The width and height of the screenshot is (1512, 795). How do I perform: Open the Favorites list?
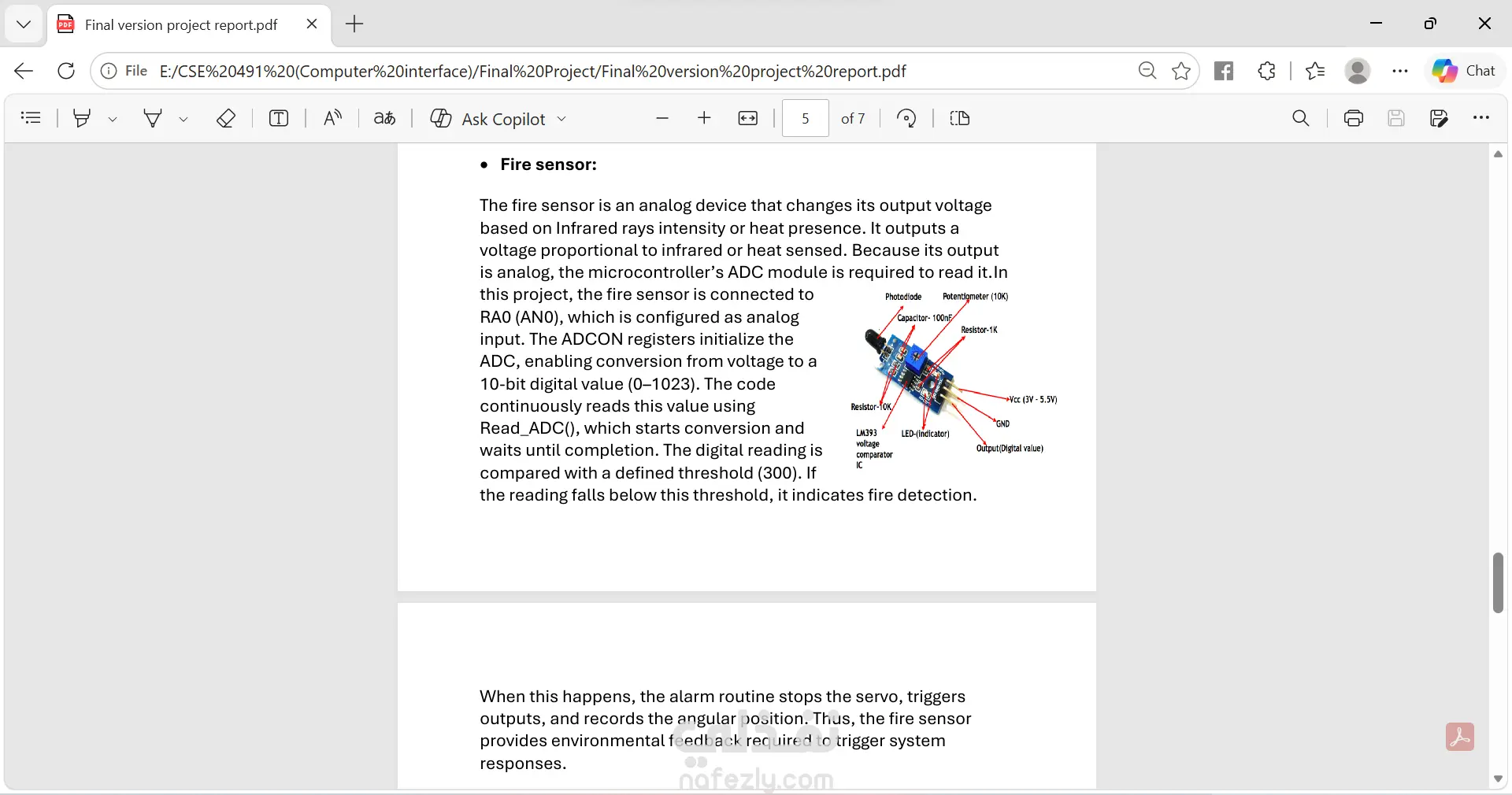[x=1315, y=71]
